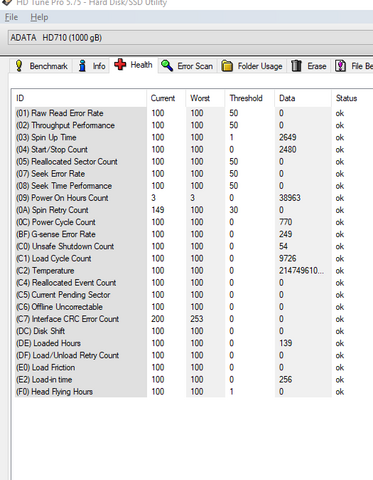Click the Power On Hours data value 38963

click(290, 198)
